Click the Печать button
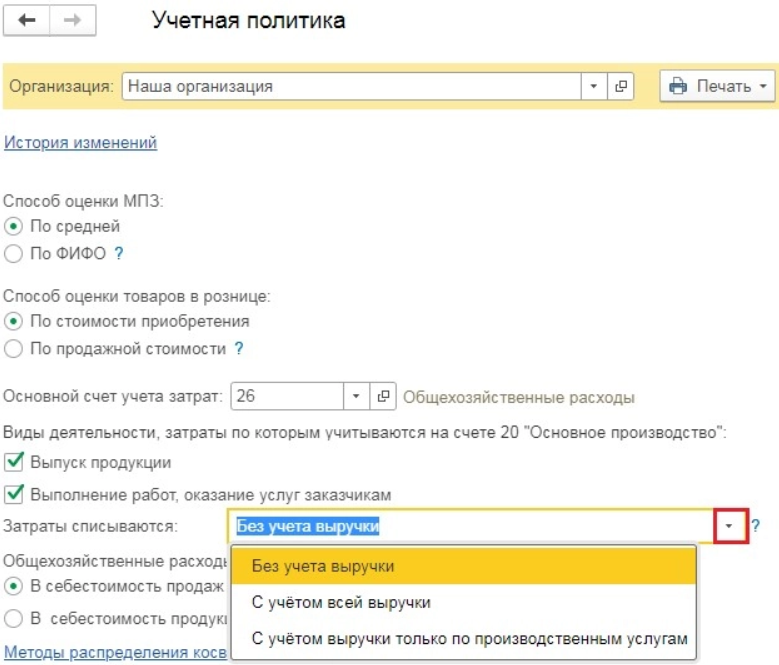 718,87
